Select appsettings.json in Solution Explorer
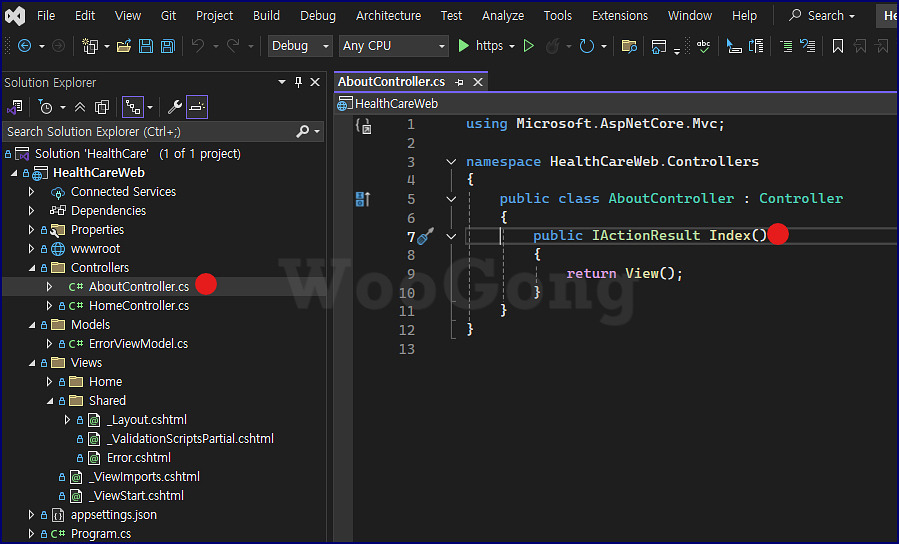 pyautogui.click(x=114, y=515)
